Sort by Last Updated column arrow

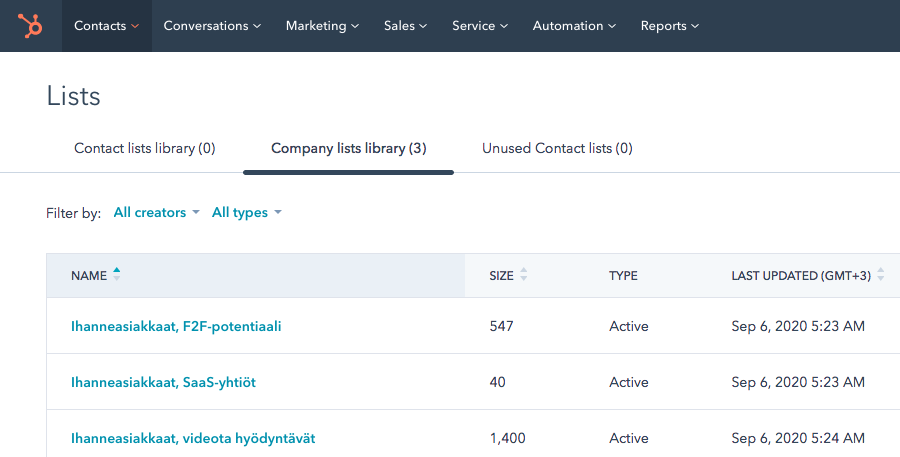tap(880, 276)
